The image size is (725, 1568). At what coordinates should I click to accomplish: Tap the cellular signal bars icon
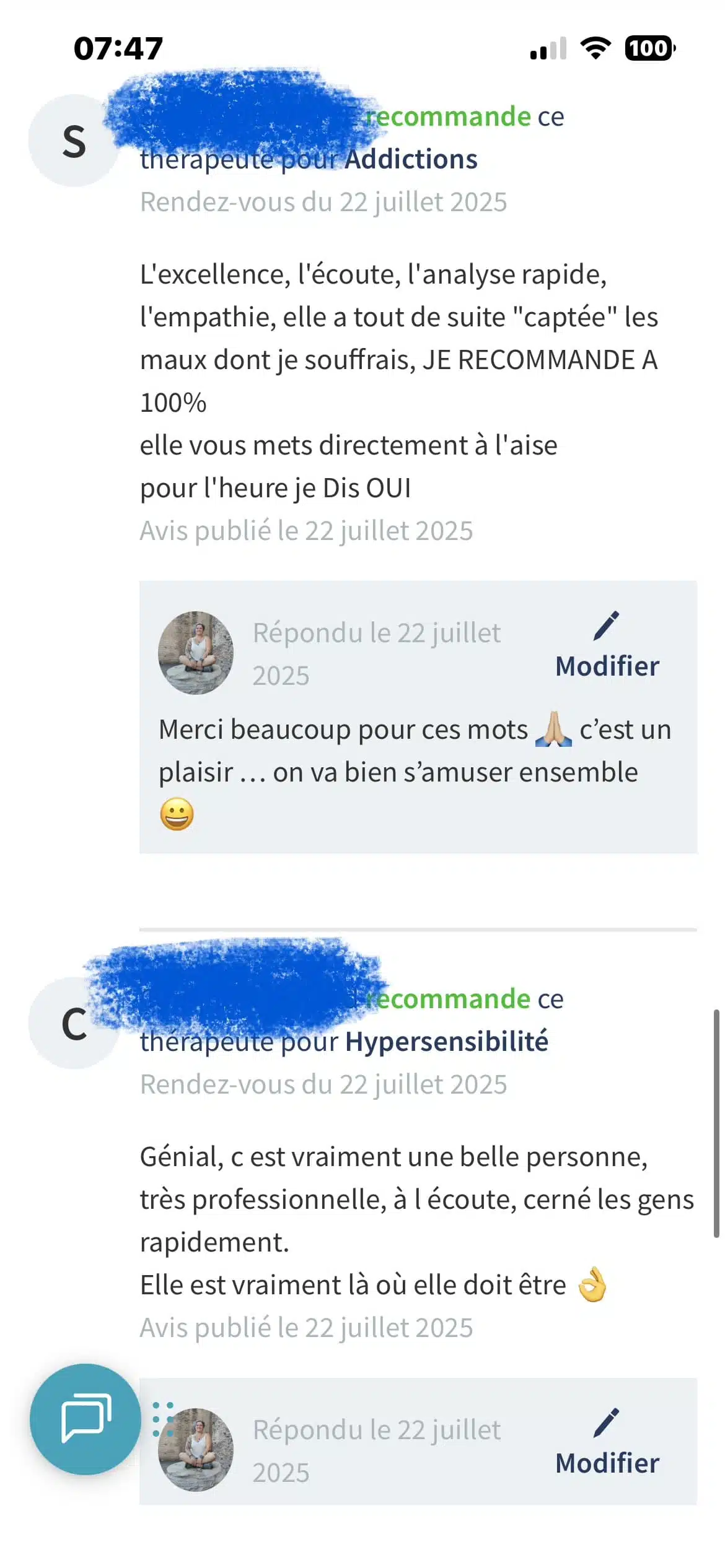click(x=548, y=49)
